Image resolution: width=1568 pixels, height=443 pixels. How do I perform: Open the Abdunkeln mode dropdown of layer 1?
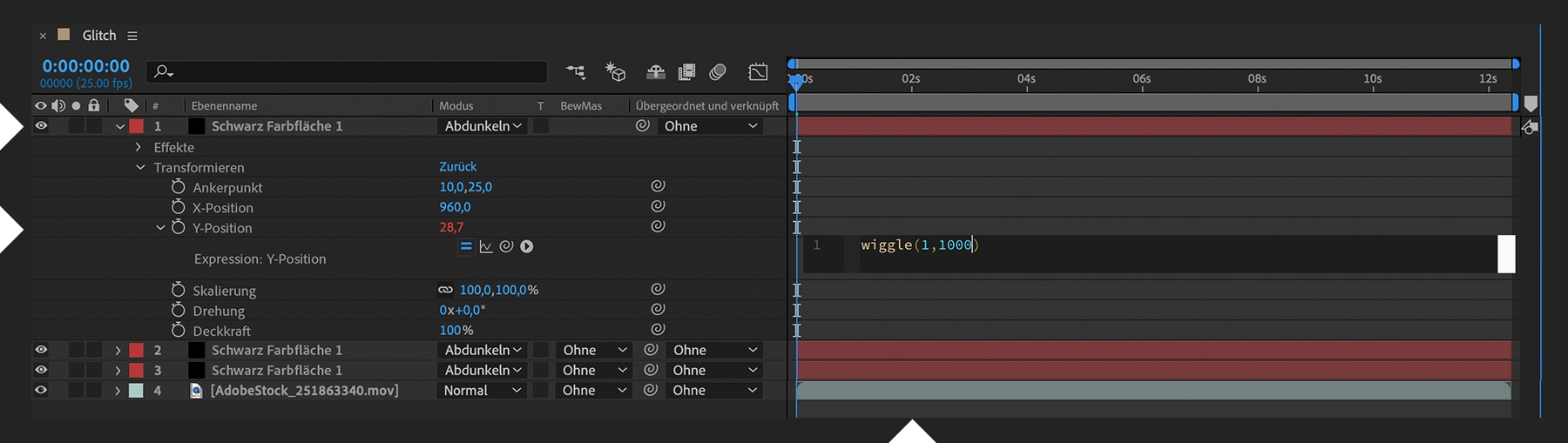click(x=483, y=126)
